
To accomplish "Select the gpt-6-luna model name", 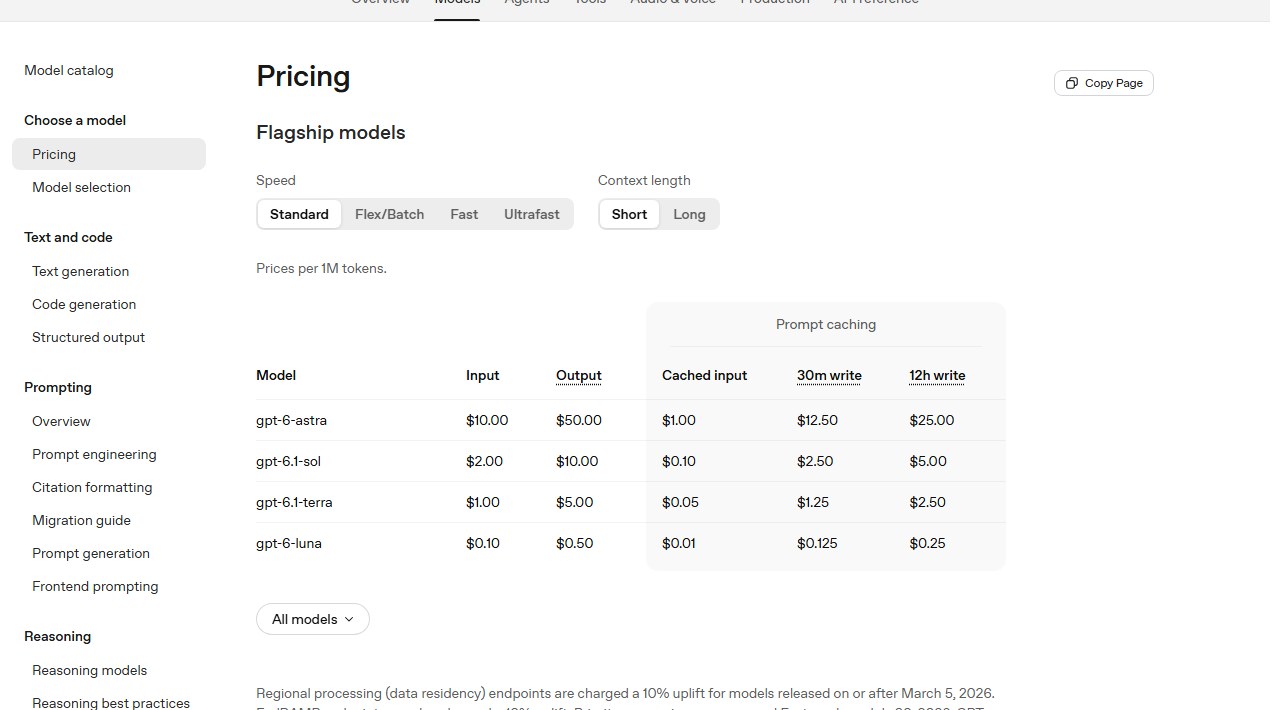I will pos(289,543).
